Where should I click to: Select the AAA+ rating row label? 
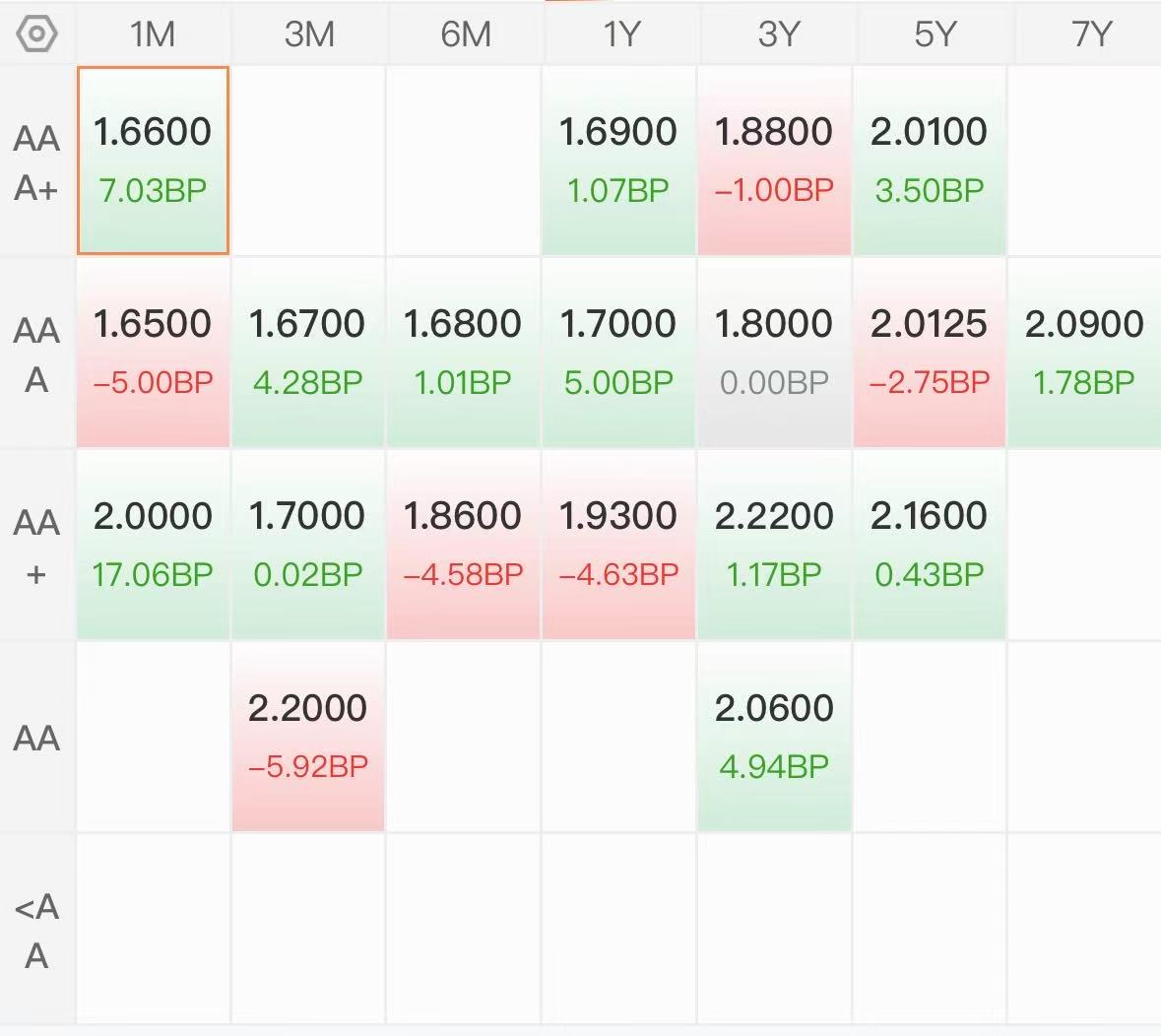point(37,162)
